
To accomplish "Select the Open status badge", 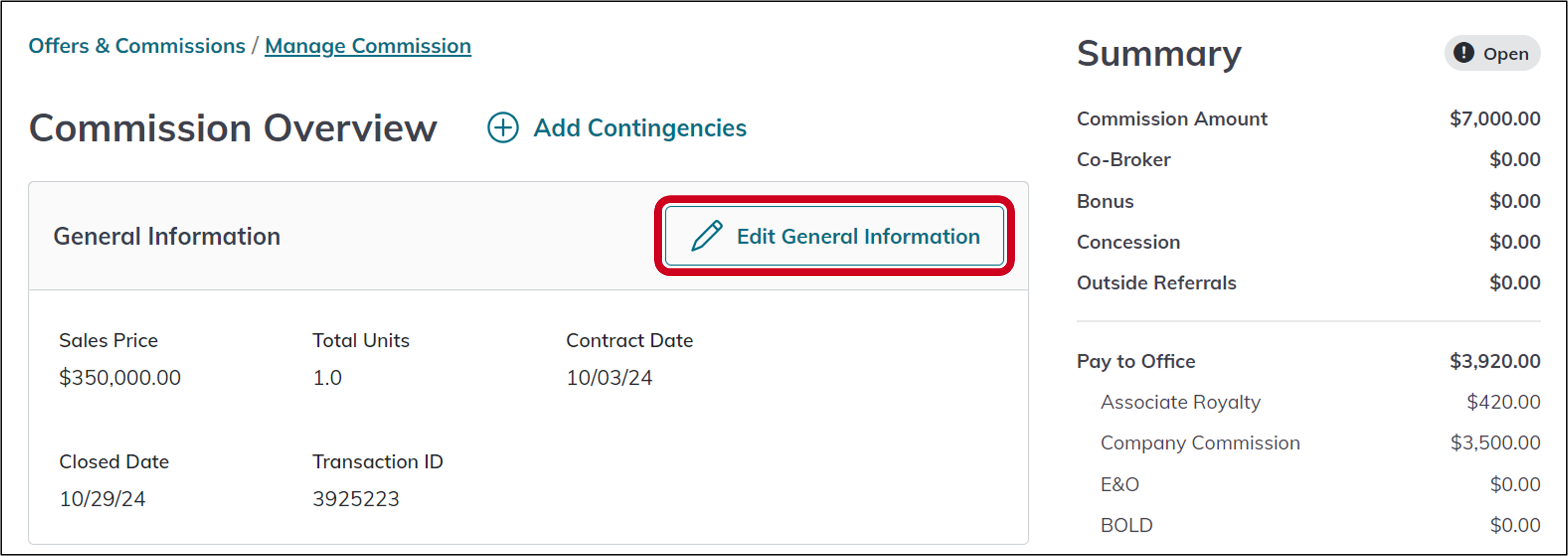I will point(1492,54).
